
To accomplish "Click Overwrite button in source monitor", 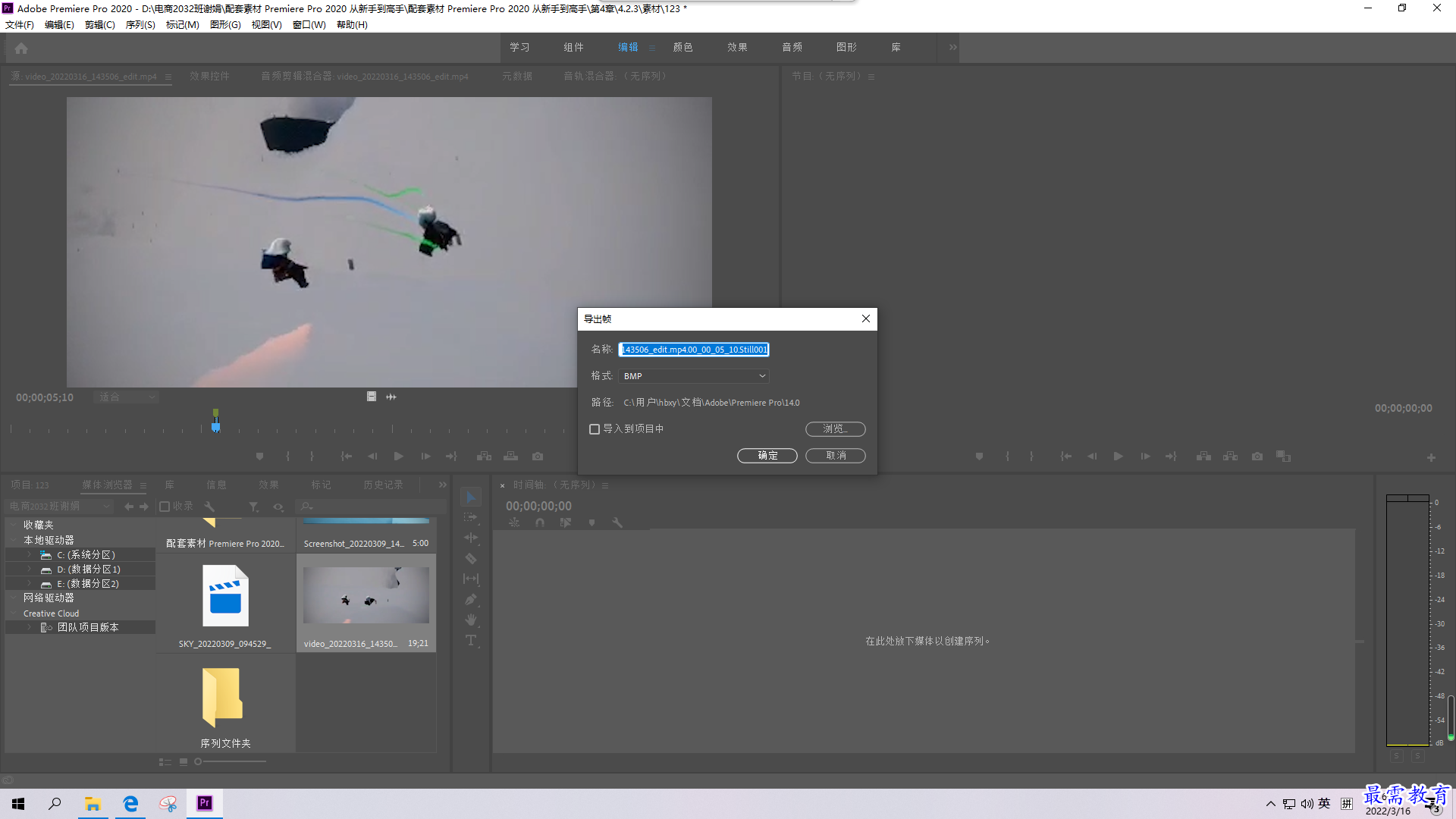I will pos(511,457).
